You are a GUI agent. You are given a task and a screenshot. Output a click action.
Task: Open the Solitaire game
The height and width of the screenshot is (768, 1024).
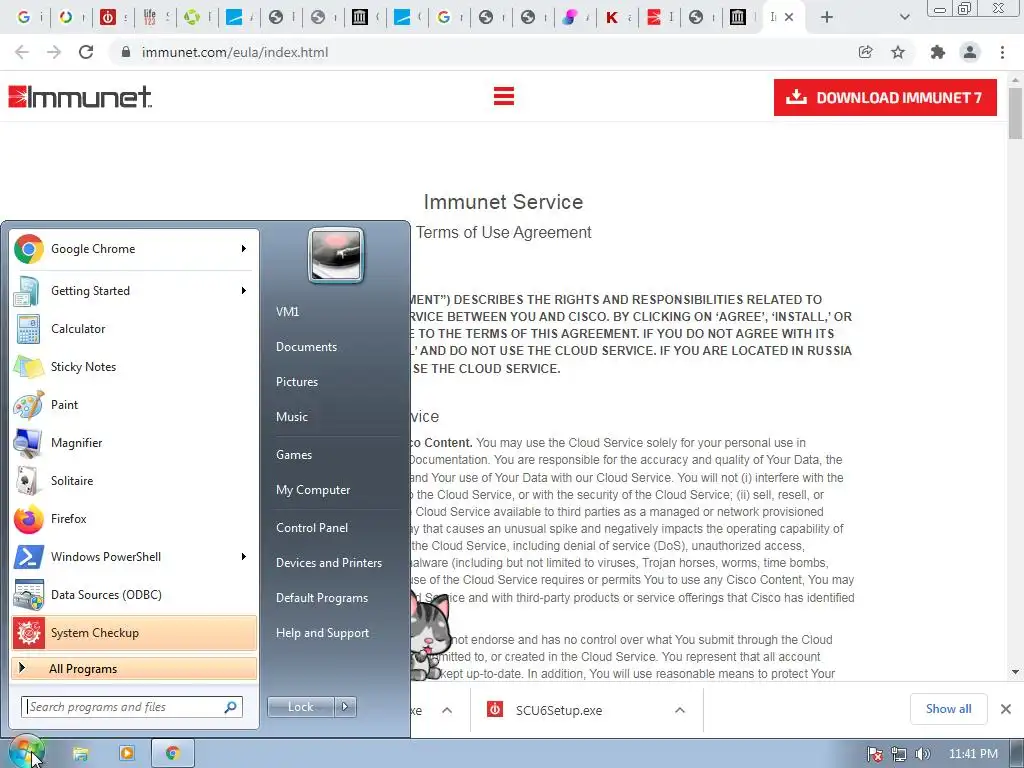click(134, 480)
